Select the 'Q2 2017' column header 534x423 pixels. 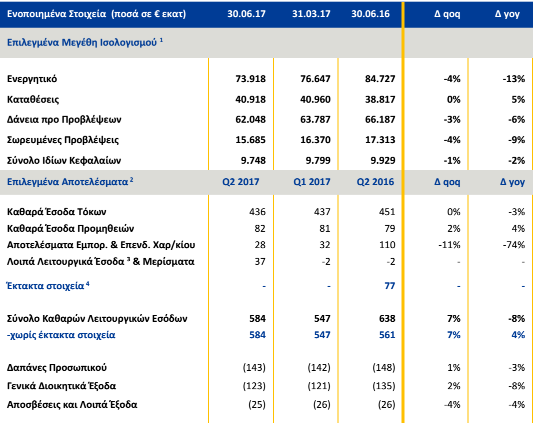(x=241, y=182)
